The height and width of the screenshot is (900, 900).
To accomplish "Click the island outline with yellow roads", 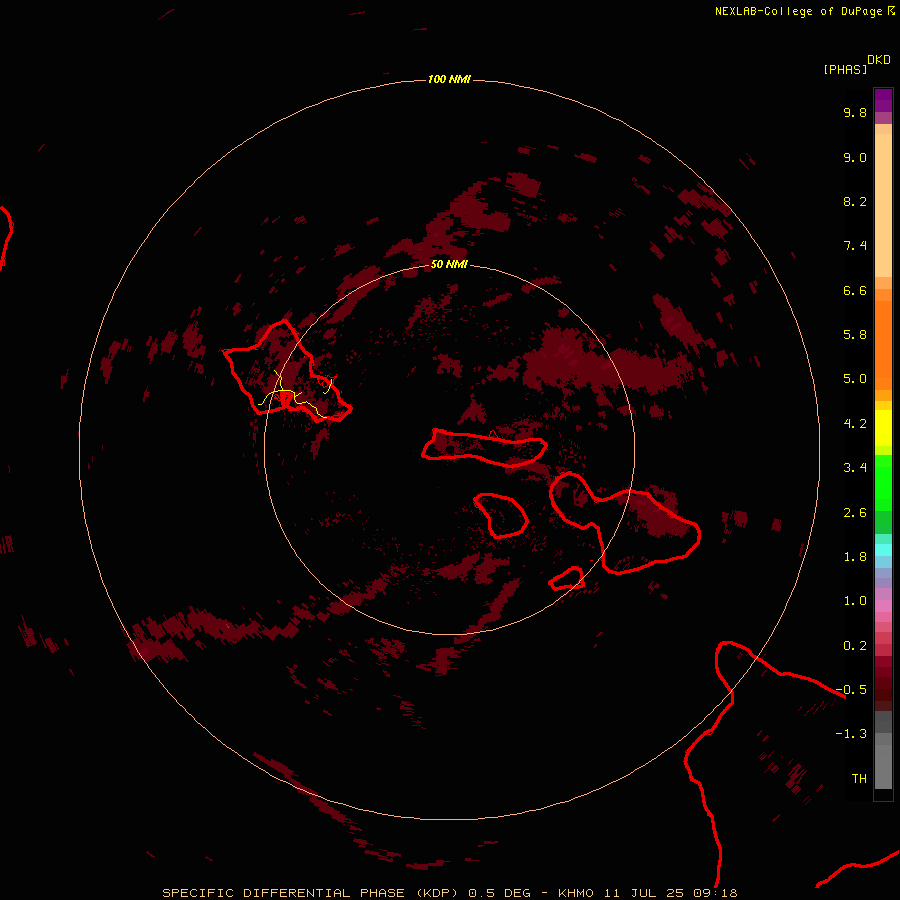I will pos(286,372).
